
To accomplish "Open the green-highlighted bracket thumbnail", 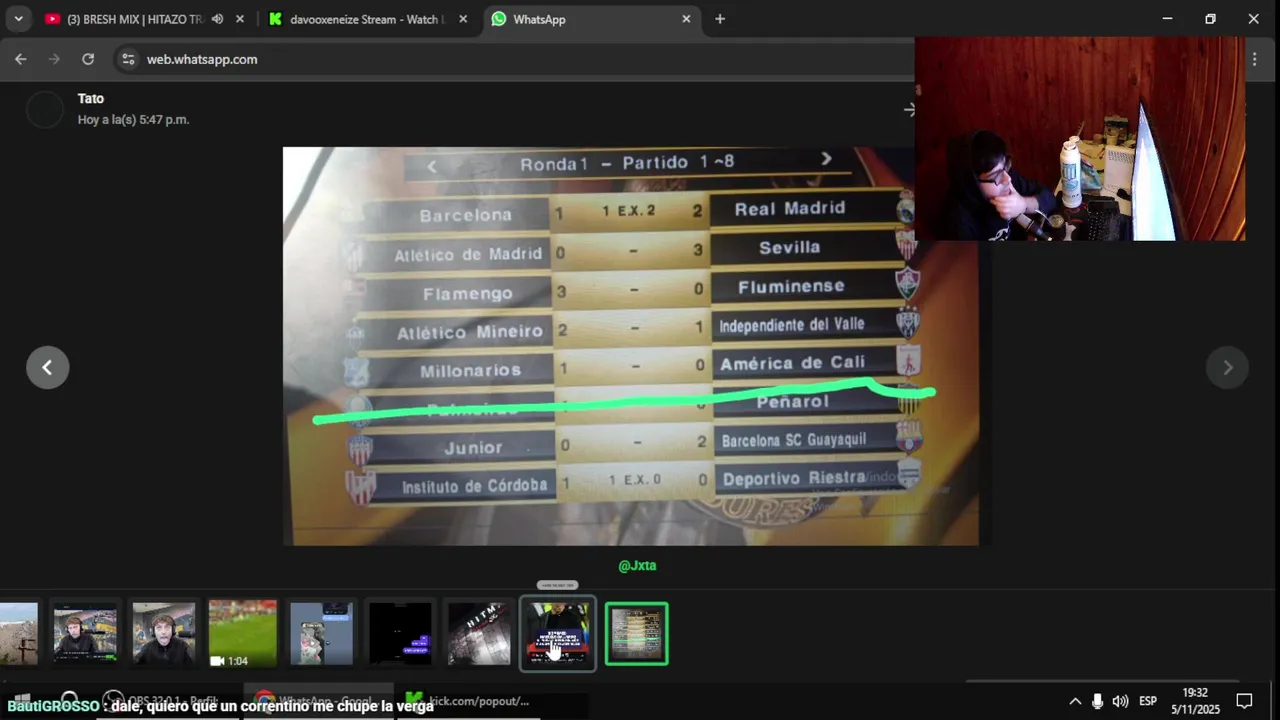I will click(637, 633).
